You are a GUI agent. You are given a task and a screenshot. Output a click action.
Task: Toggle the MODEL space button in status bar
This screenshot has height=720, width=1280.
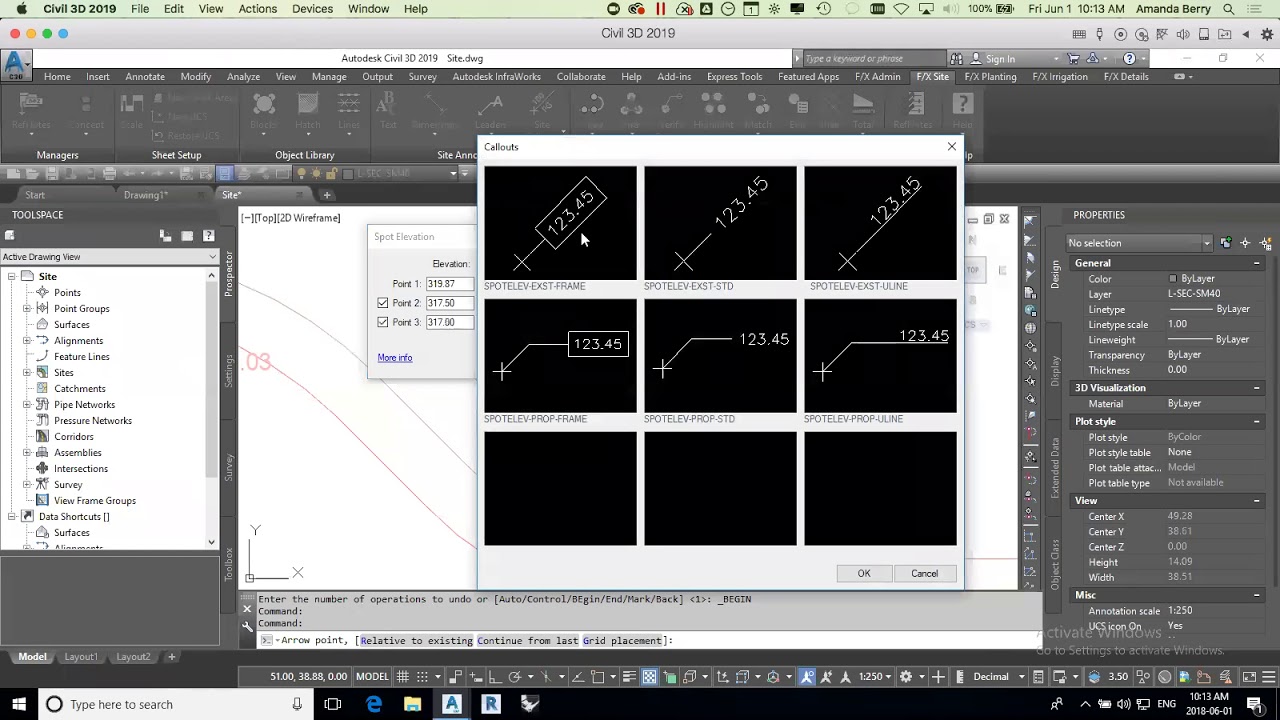point(372,677)
